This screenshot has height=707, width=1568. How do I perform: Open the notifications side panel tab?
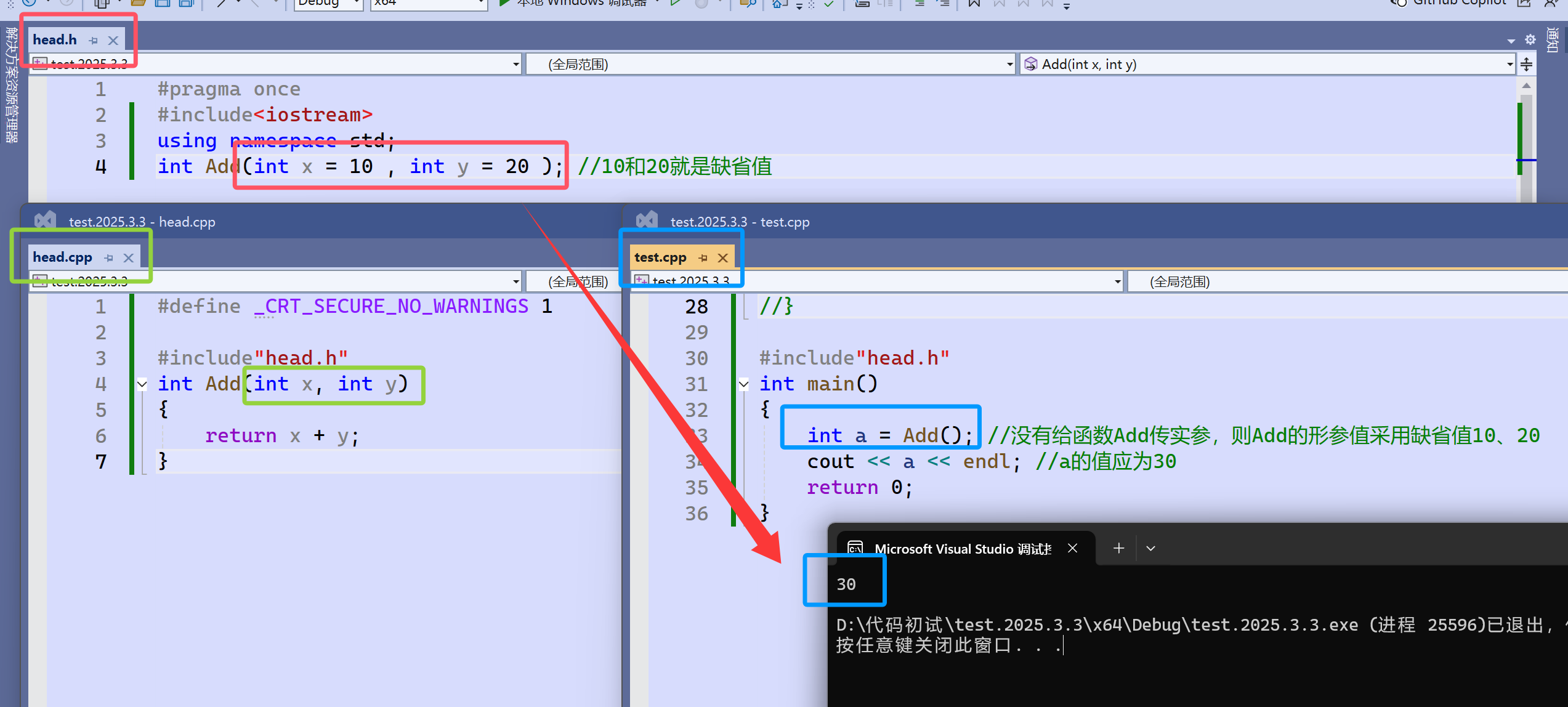[1553, 41]
